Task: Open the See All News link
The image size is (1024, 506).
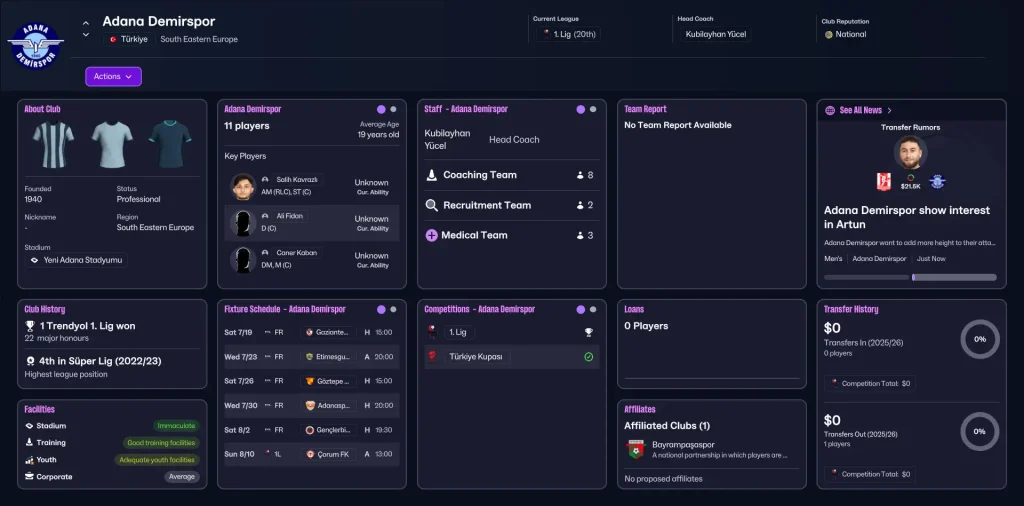Action: (861, 110)
